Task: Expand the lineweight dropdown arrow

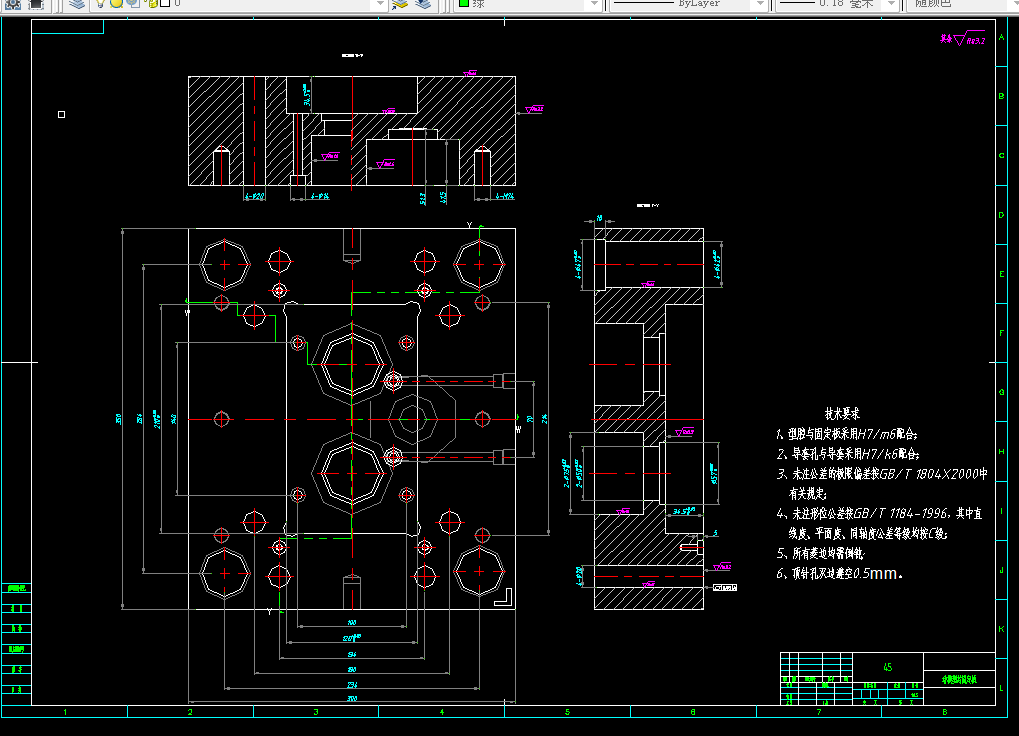Action: (x=892, y=4)
